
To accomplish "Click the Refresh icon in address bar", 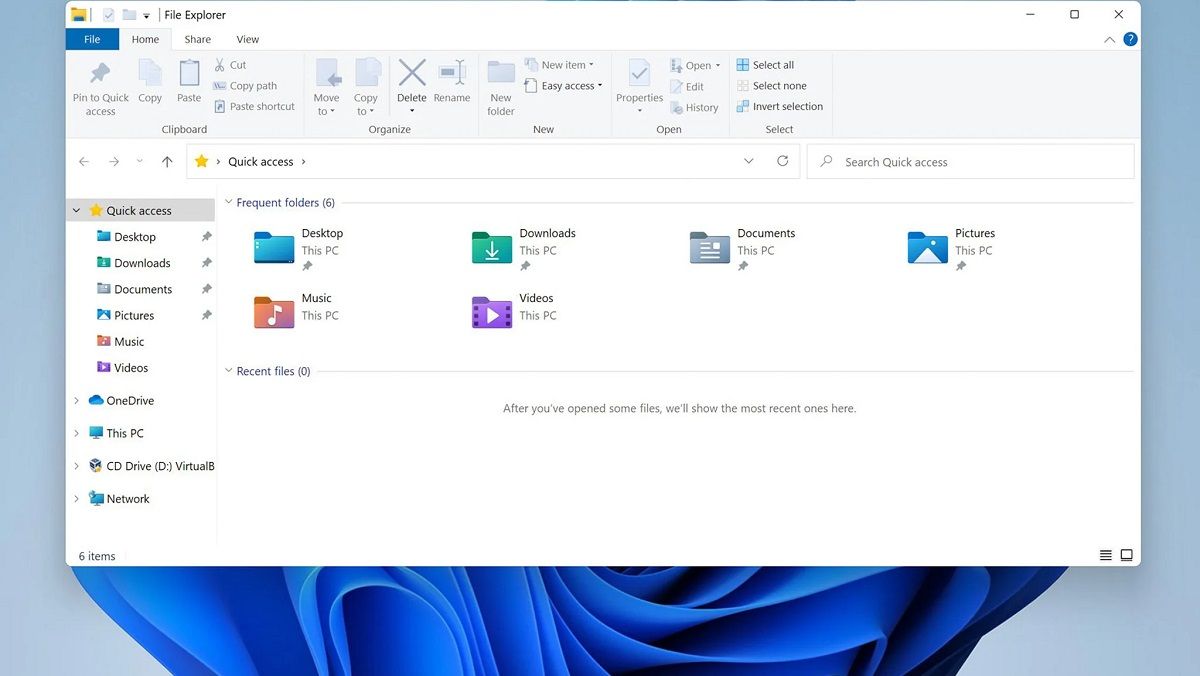I will point(783,161).
